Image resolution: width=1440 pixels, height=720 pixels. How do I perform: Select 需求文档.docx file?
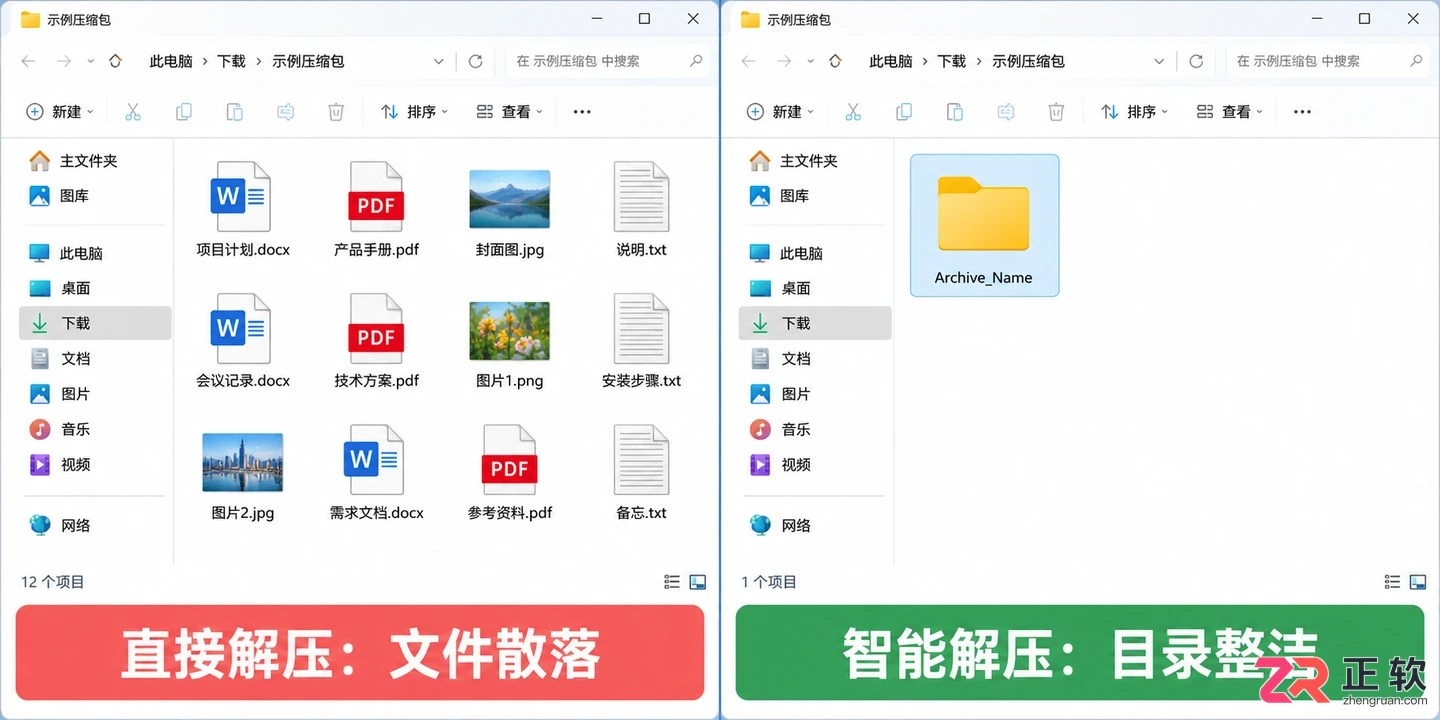[x=376, y=474]
